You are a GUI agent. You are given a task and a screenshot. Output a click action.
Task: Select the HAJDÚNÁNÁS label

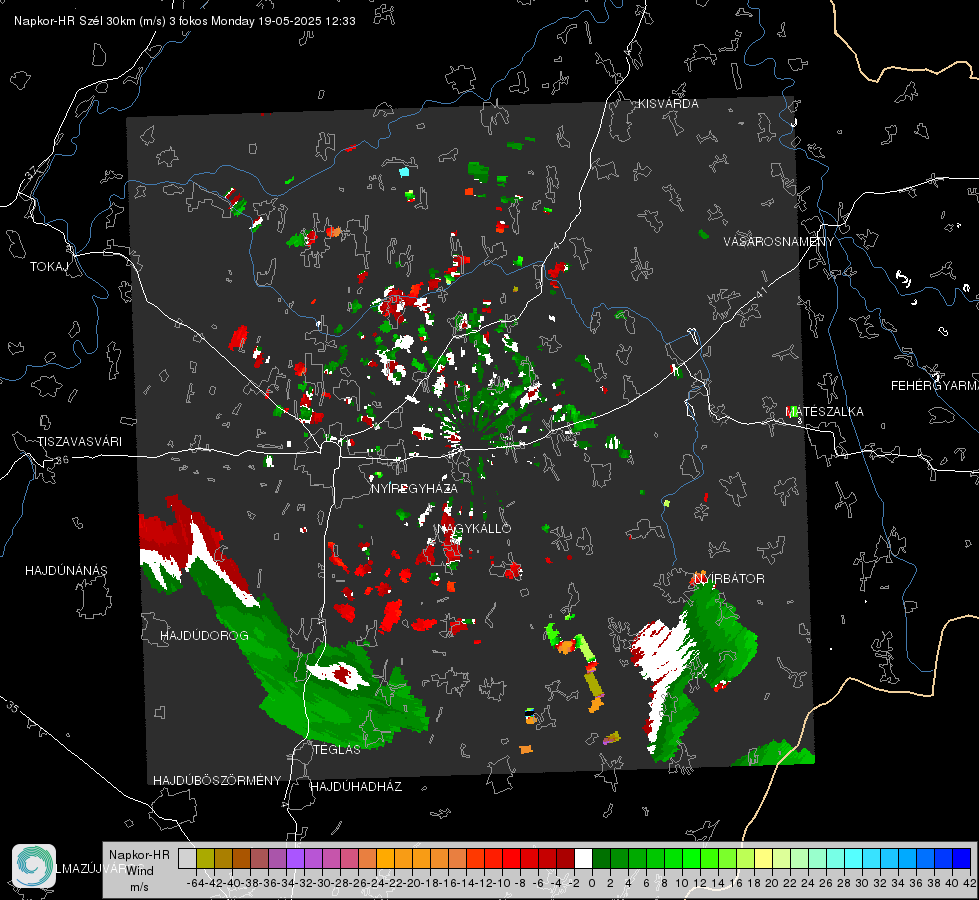point(66,570)
